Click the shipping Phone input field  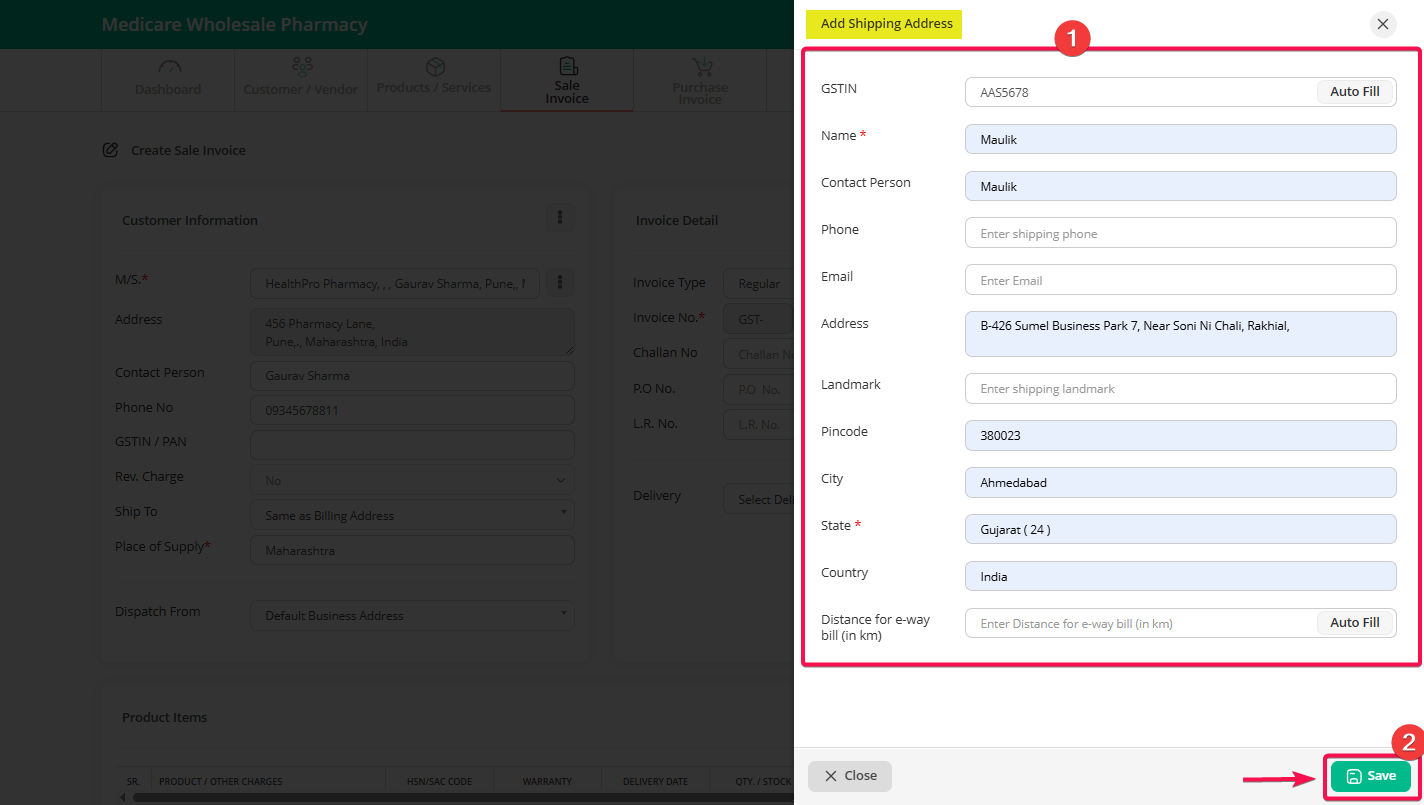[x=1180, y=233]
